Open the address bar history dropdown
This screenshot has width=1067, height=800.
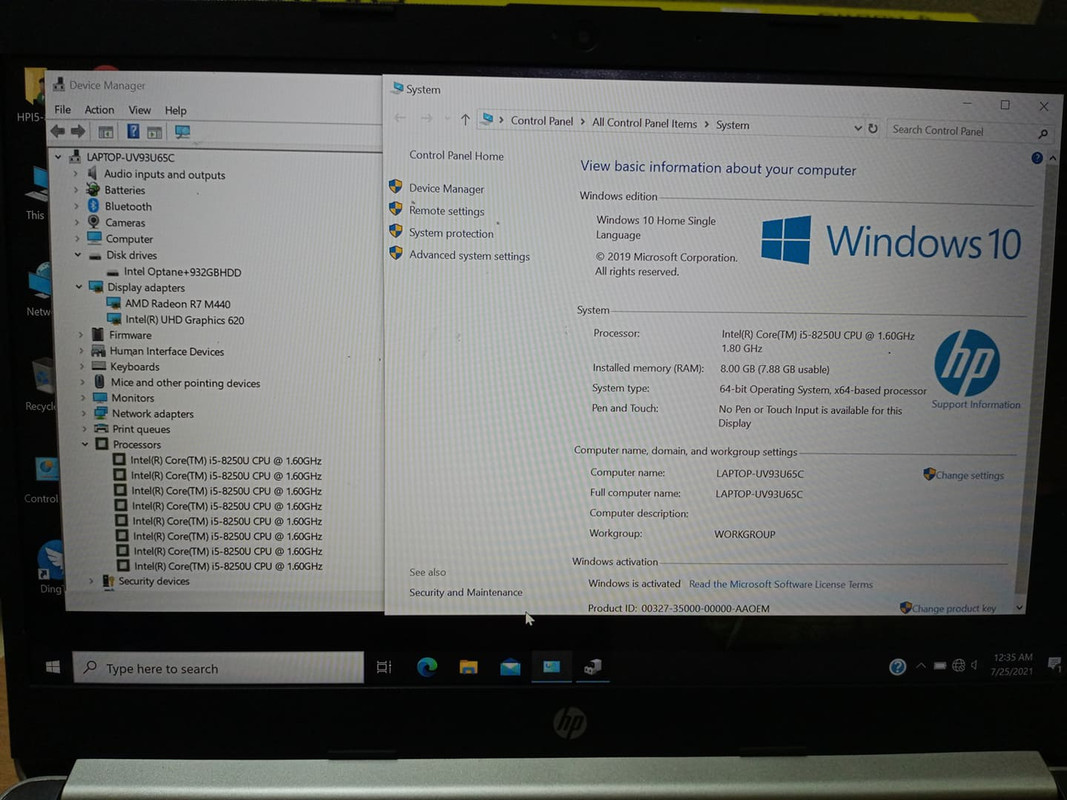(857, 127)
